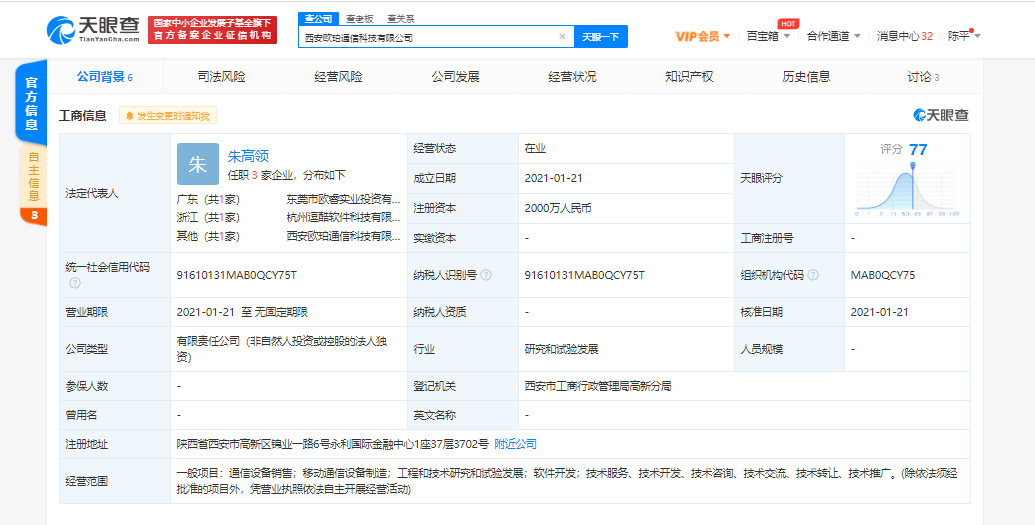Click the help icon beside 纳税人识别号
Image resolution: width=1035 pixels, height=525 pixels.
[486, 275]
